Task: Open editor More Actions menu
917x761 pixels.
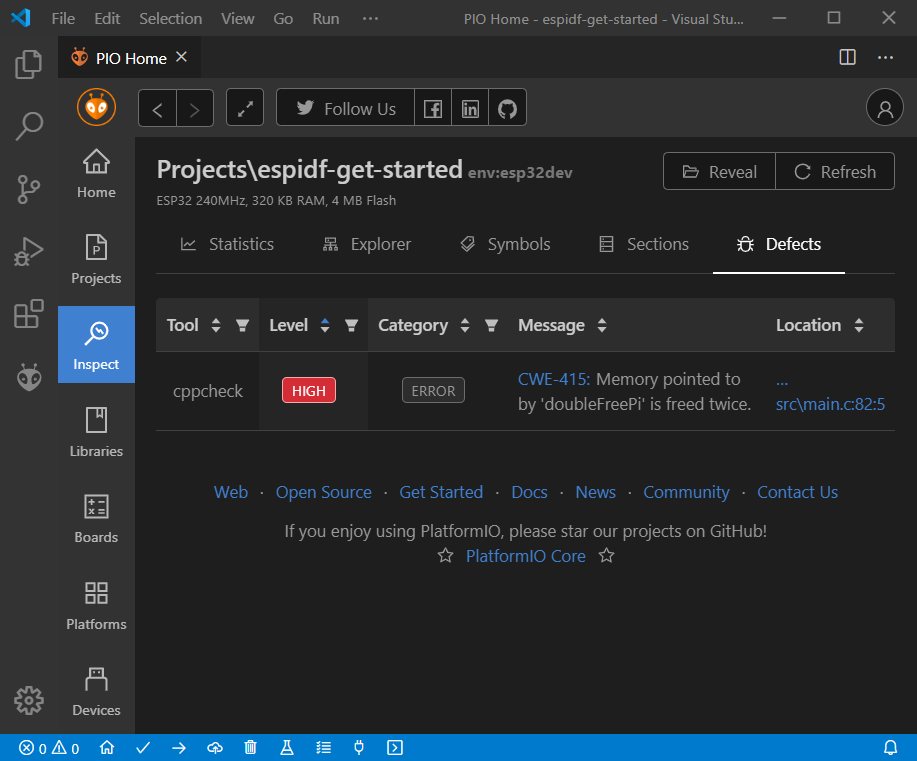Action: (x=885, y=57)
